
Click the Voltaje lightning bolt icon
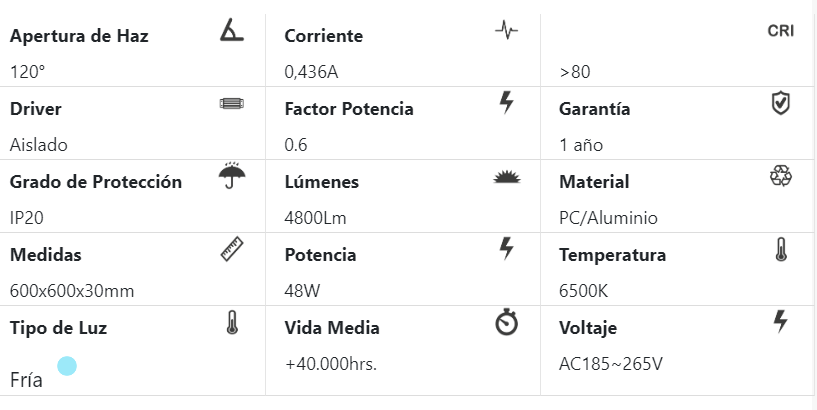tap(781, 321)
